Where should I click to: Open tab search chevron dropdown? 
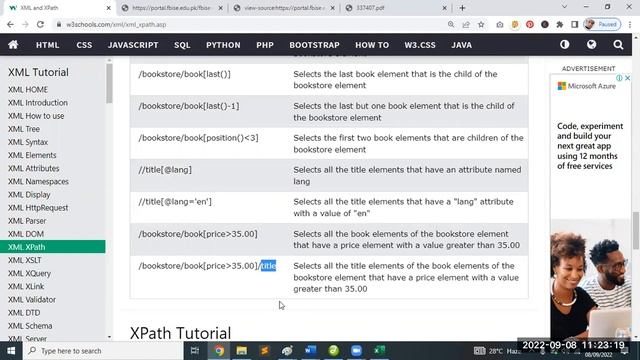coord(564,7)
